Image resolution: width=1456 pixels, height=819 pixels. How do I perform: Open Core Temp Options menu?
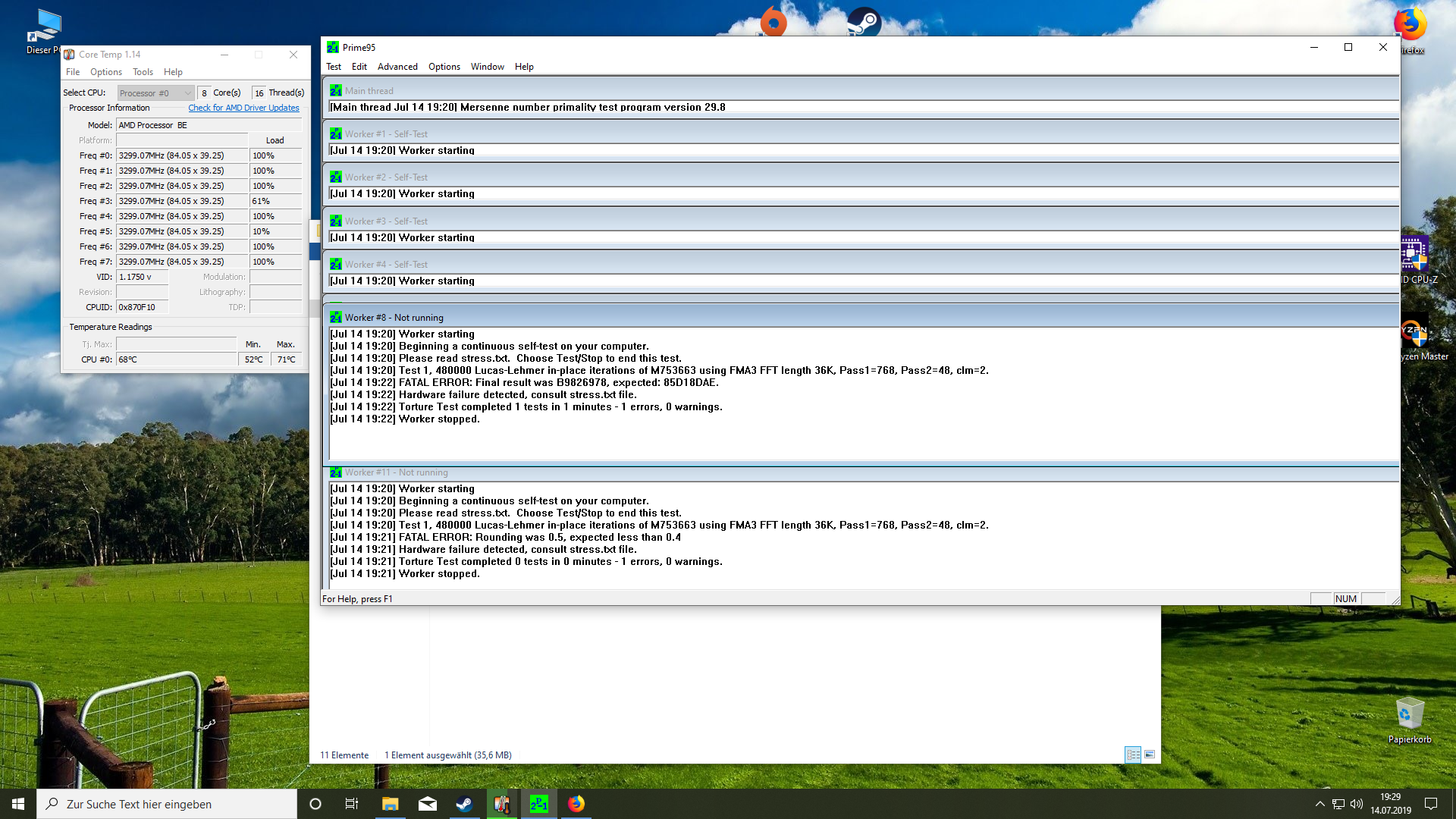[x=105, y=72]
